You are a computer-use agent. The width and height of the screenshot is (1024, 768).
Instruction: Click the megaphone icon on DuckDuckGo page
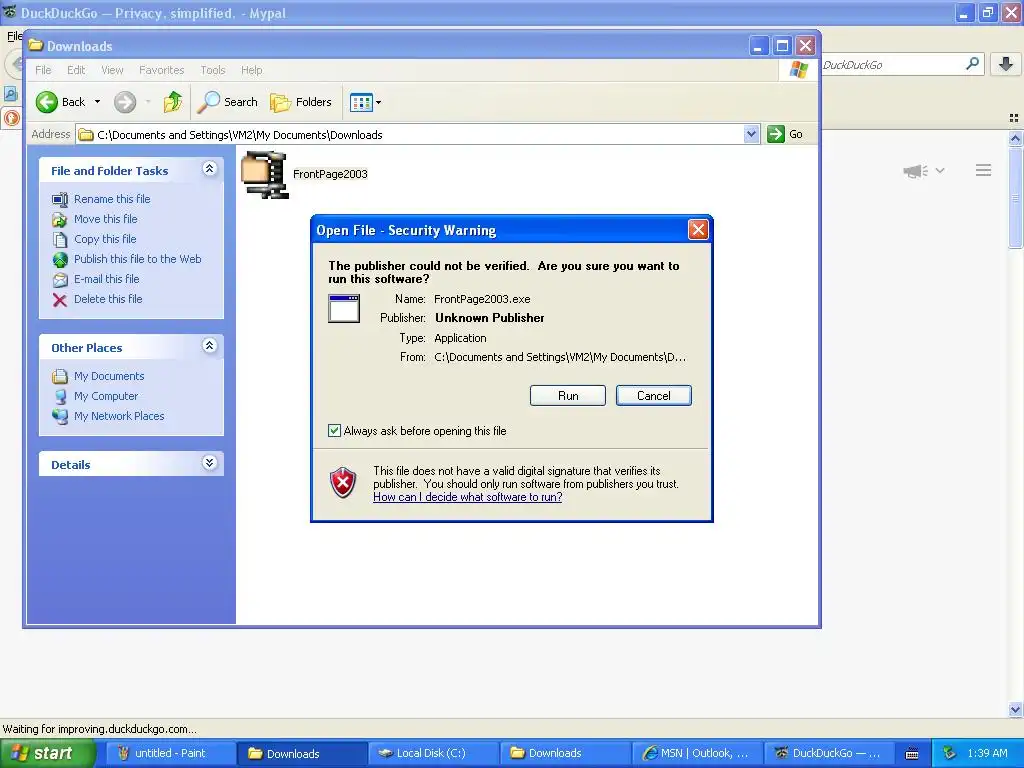click(x=916, y=171)
